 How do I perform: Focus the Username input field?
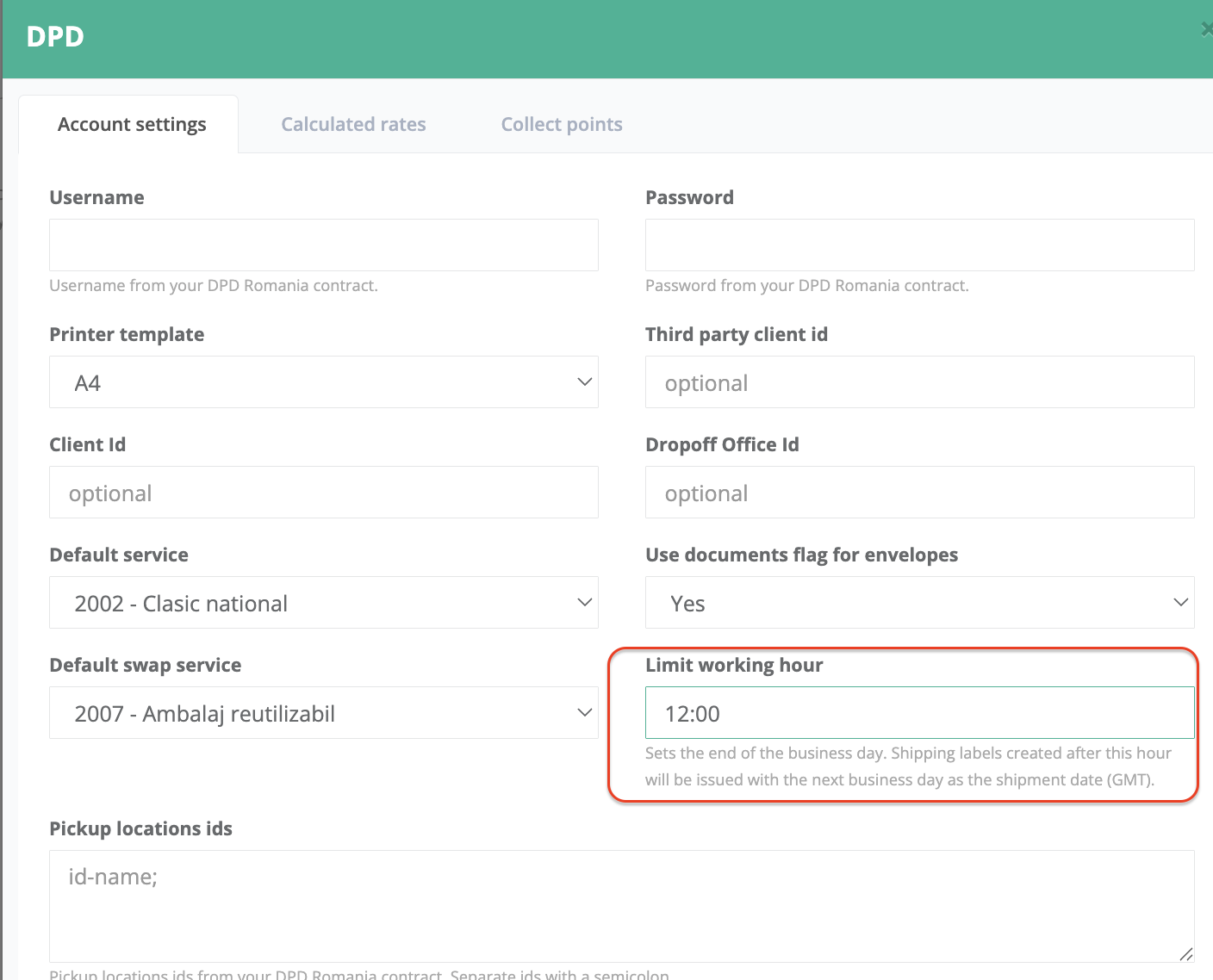323,245
